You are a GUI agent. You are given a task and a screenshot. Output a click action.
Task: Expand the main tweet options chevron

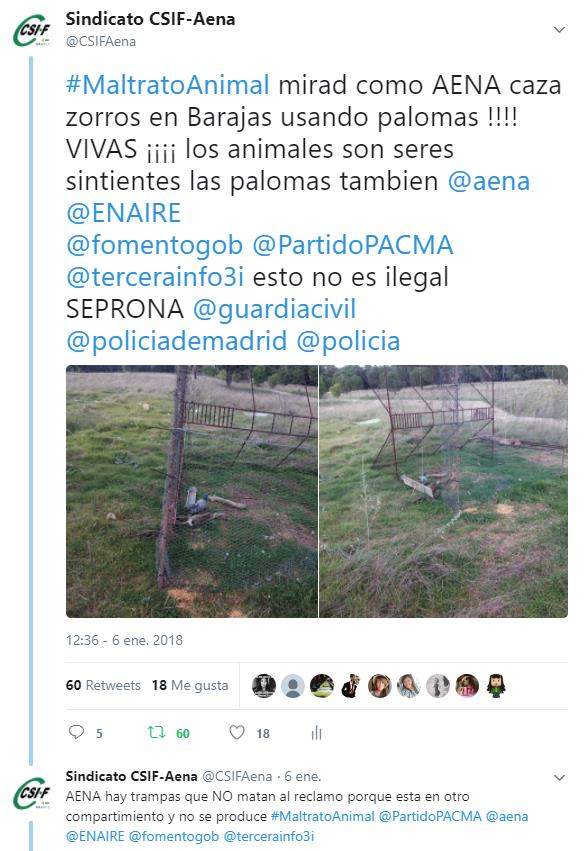pos(559,29)
